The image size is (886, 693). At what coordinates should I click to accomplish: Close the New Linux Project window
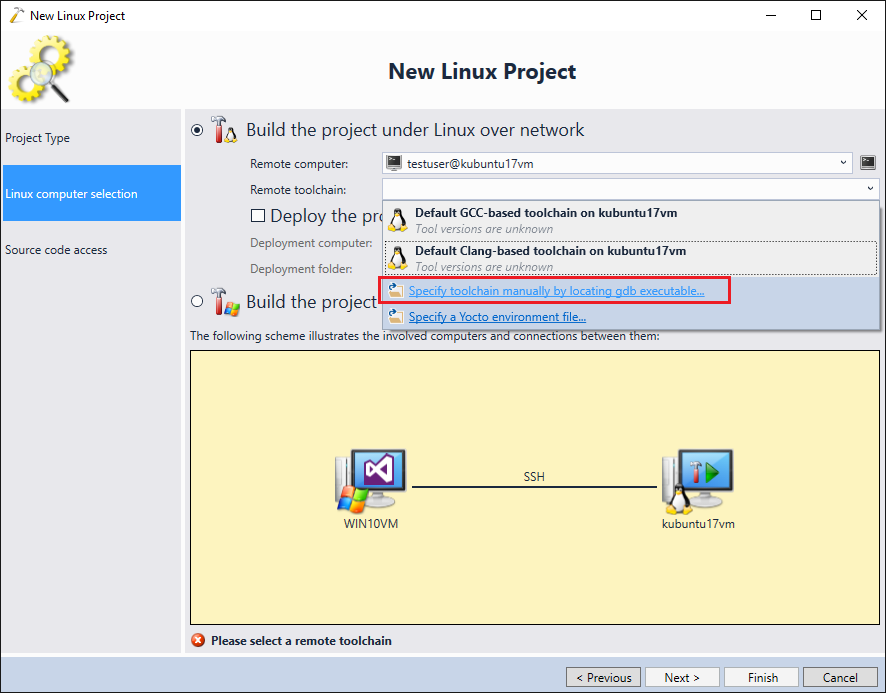[862, 15]
